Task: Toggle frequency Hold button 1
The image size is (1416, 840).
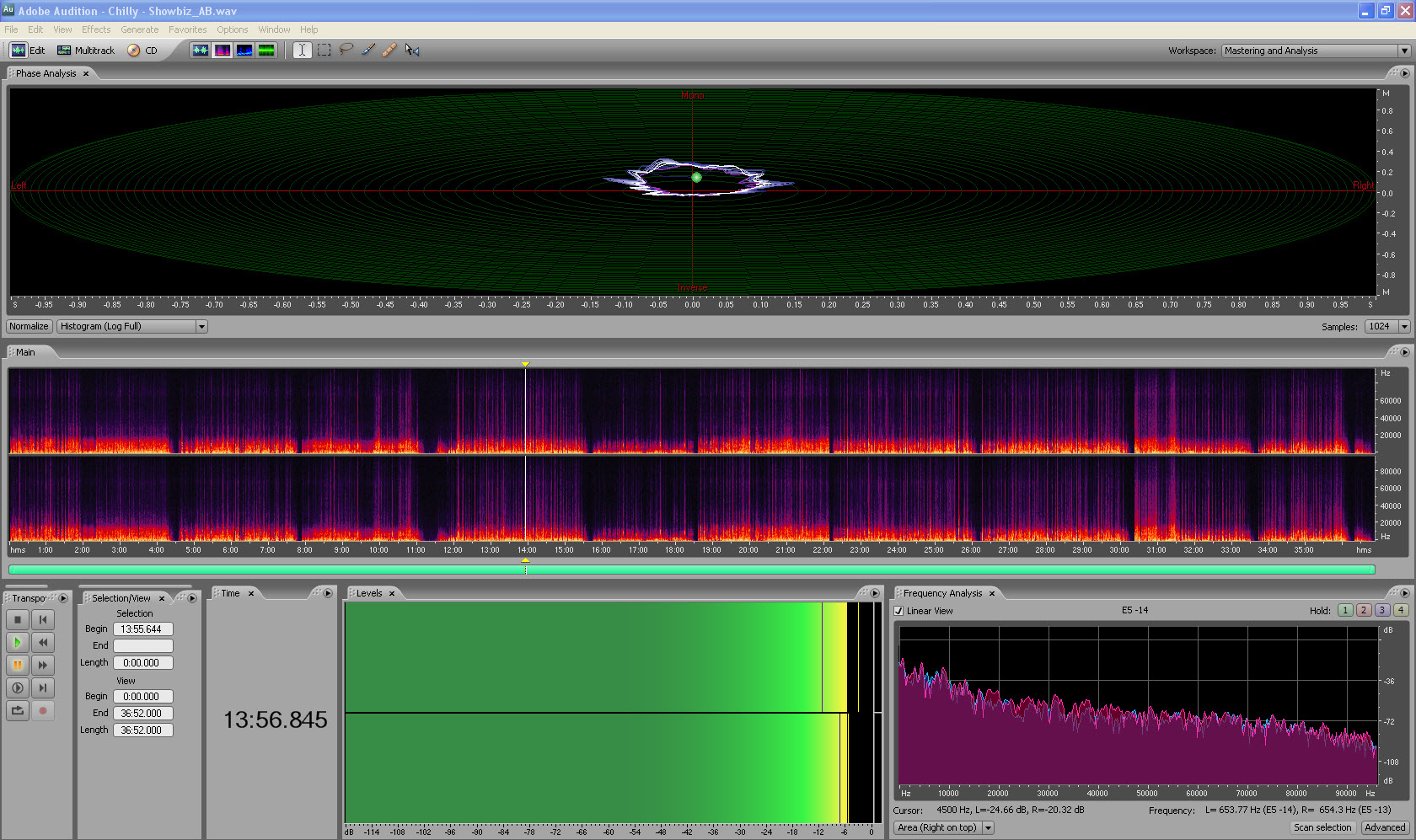Action: point(1345,611)
